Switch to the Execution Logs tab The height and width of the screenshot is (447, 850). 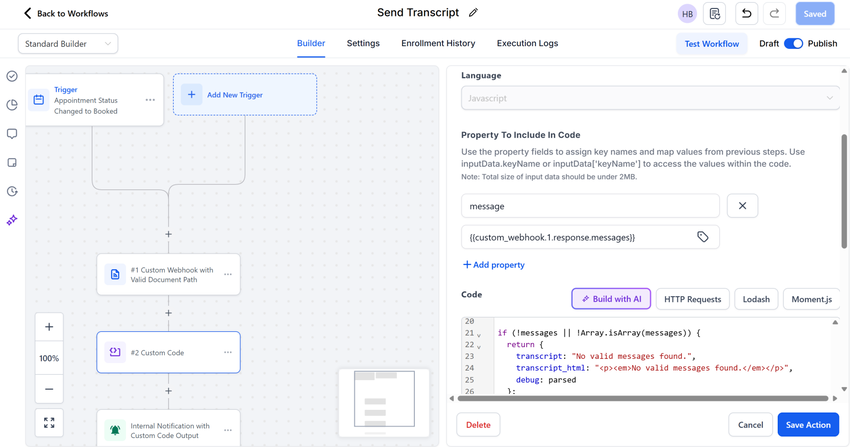coord(527,44)
